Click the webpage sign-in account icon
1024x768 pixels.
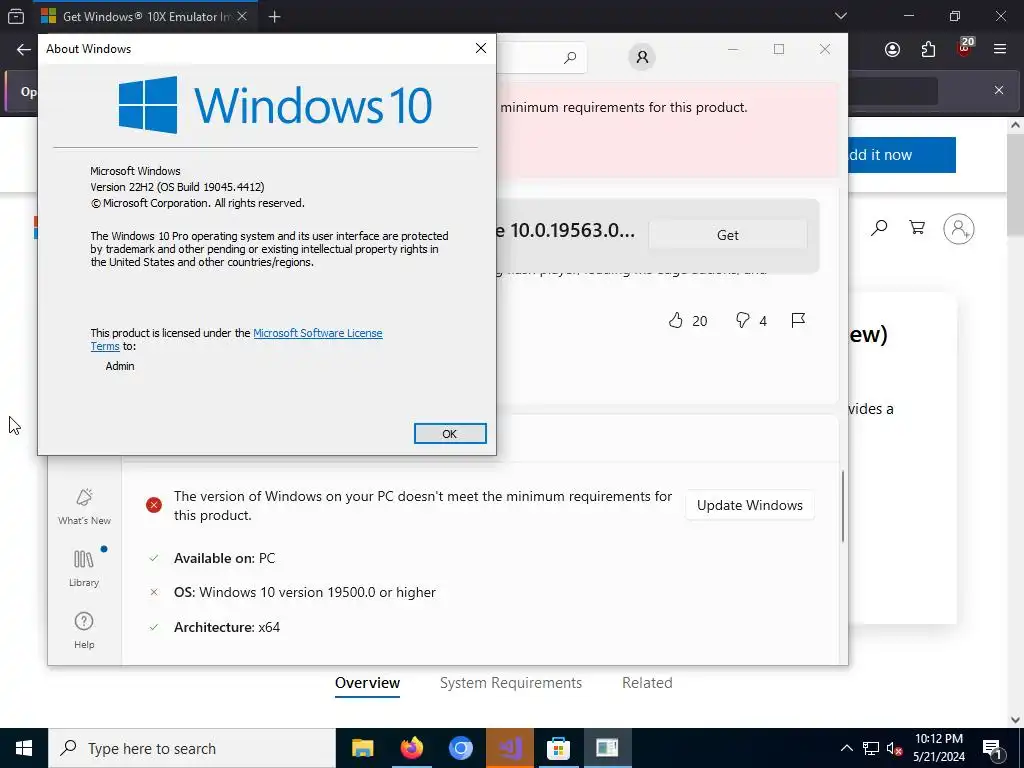coord(959,229)
